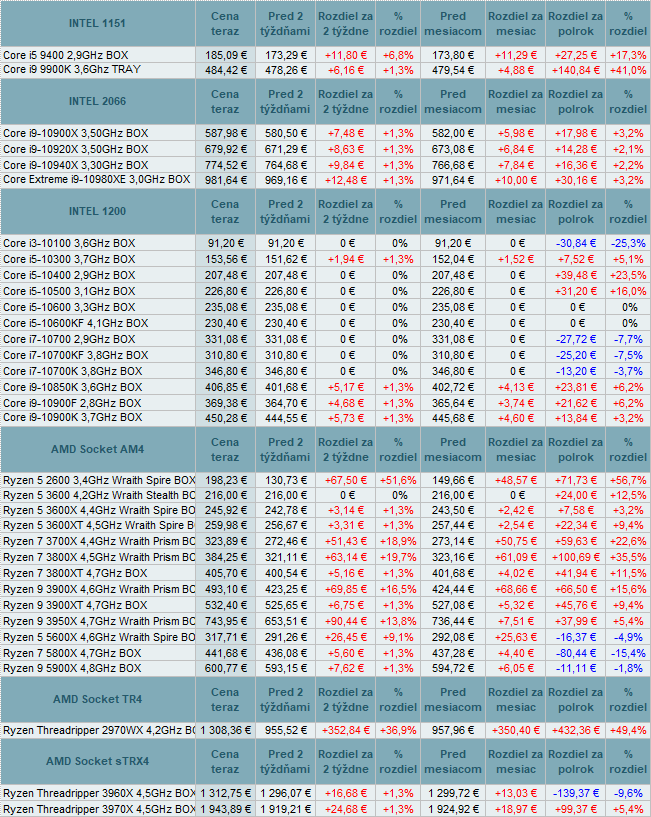
Task: Select Core i3-10100 3,6GHz BOX
Action: click(x=69, y=243)
